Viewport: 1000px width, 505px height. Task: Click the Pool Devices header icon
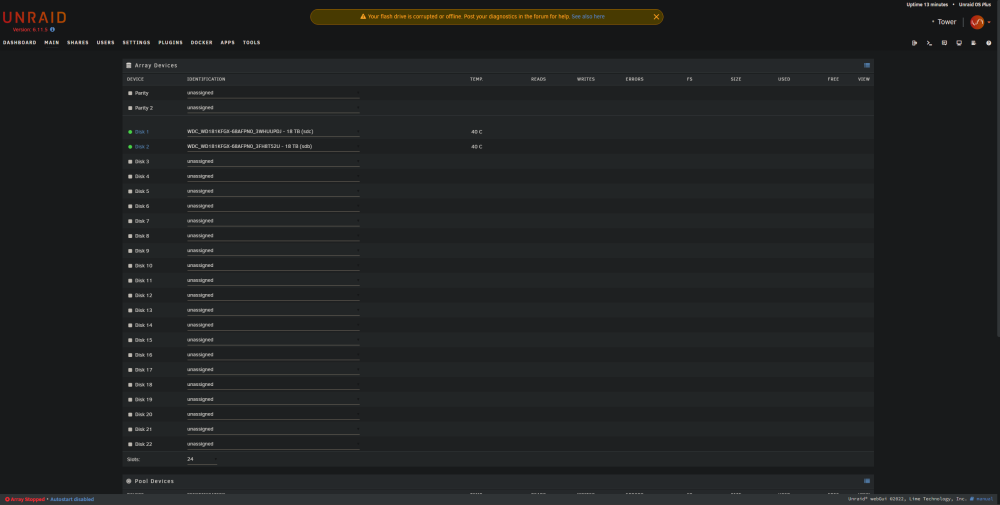tap(129, 481)
